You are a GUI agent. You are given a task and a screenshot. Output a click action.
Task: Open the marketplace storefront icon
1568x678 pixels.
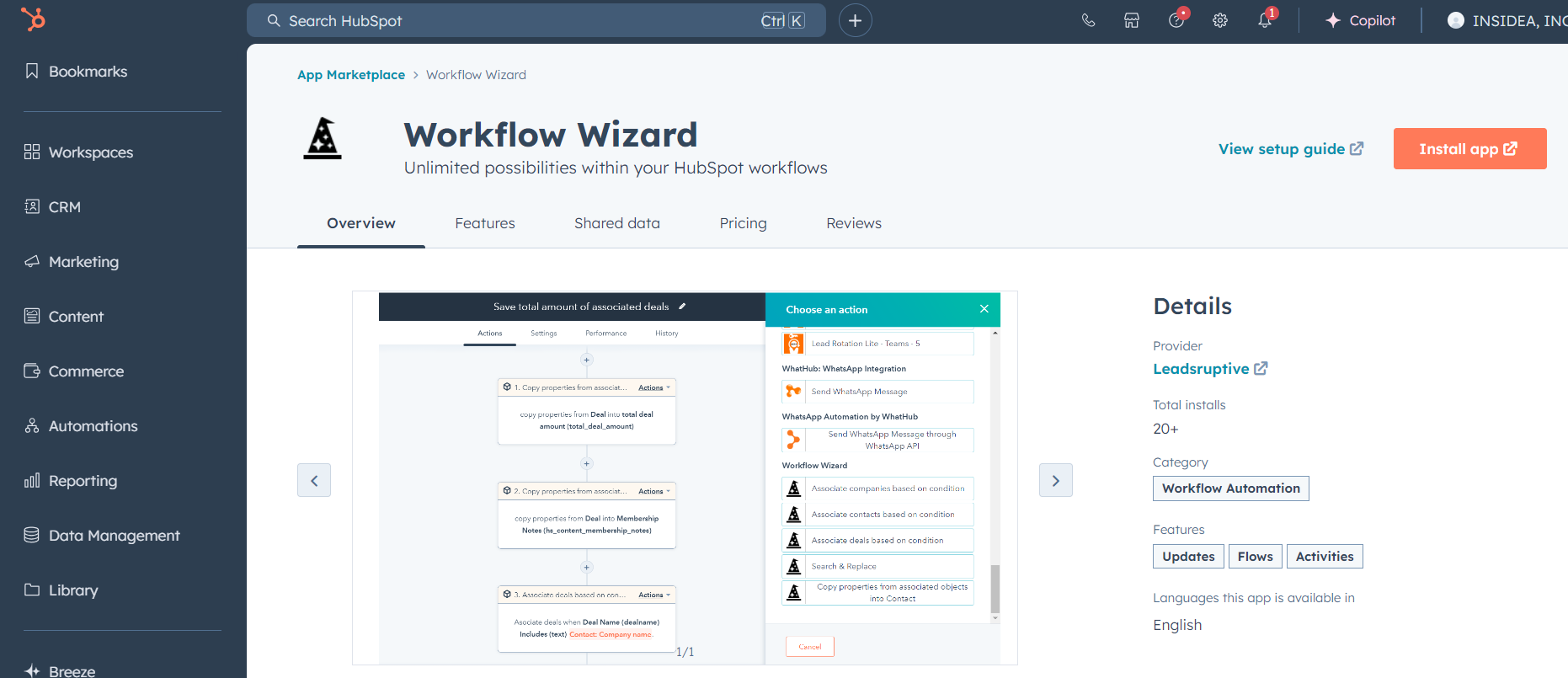click(x=1132, y=20)
